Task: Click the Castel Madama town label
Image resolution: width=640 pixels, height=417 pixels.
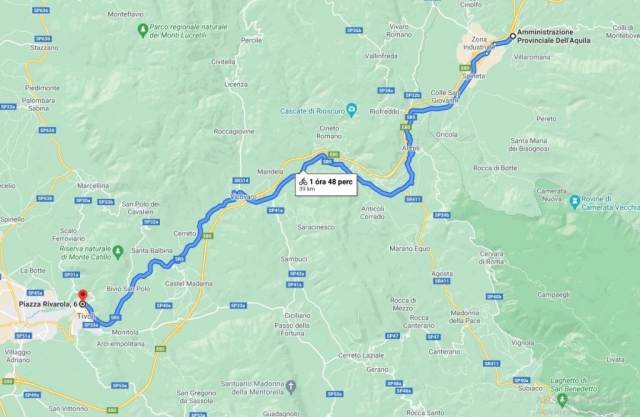Action: tap(189, 284)
